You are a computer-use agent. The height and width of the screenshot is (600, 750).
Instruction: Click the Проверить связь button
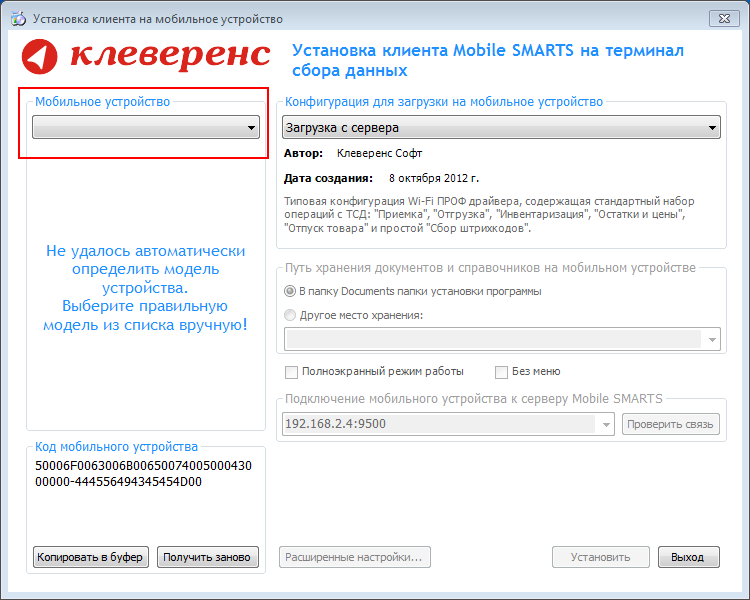pos(671,424)
